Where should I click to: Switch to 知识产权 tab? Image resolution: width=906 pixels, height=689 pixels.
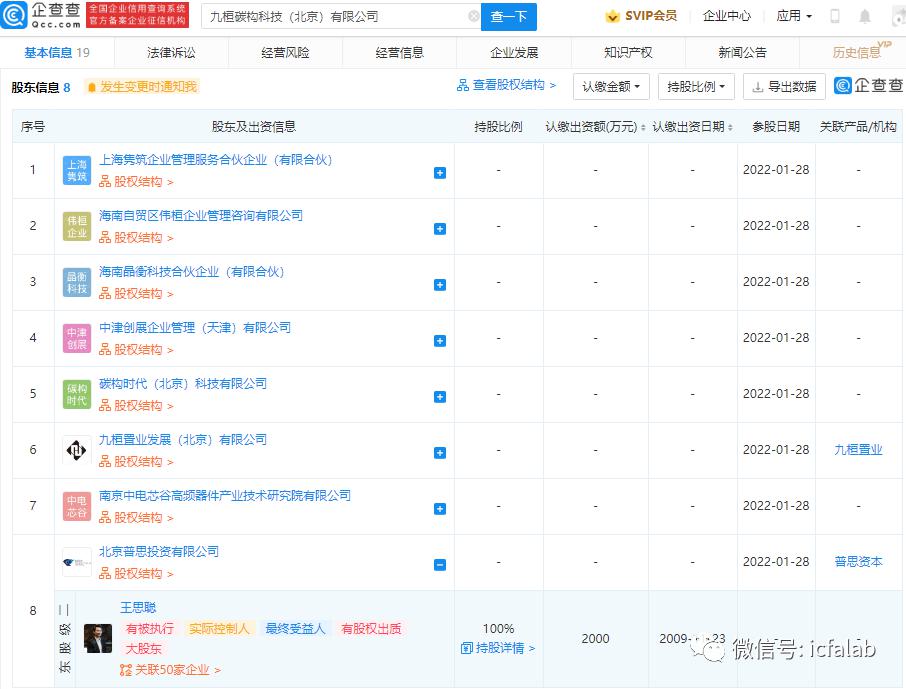[628, 53]
